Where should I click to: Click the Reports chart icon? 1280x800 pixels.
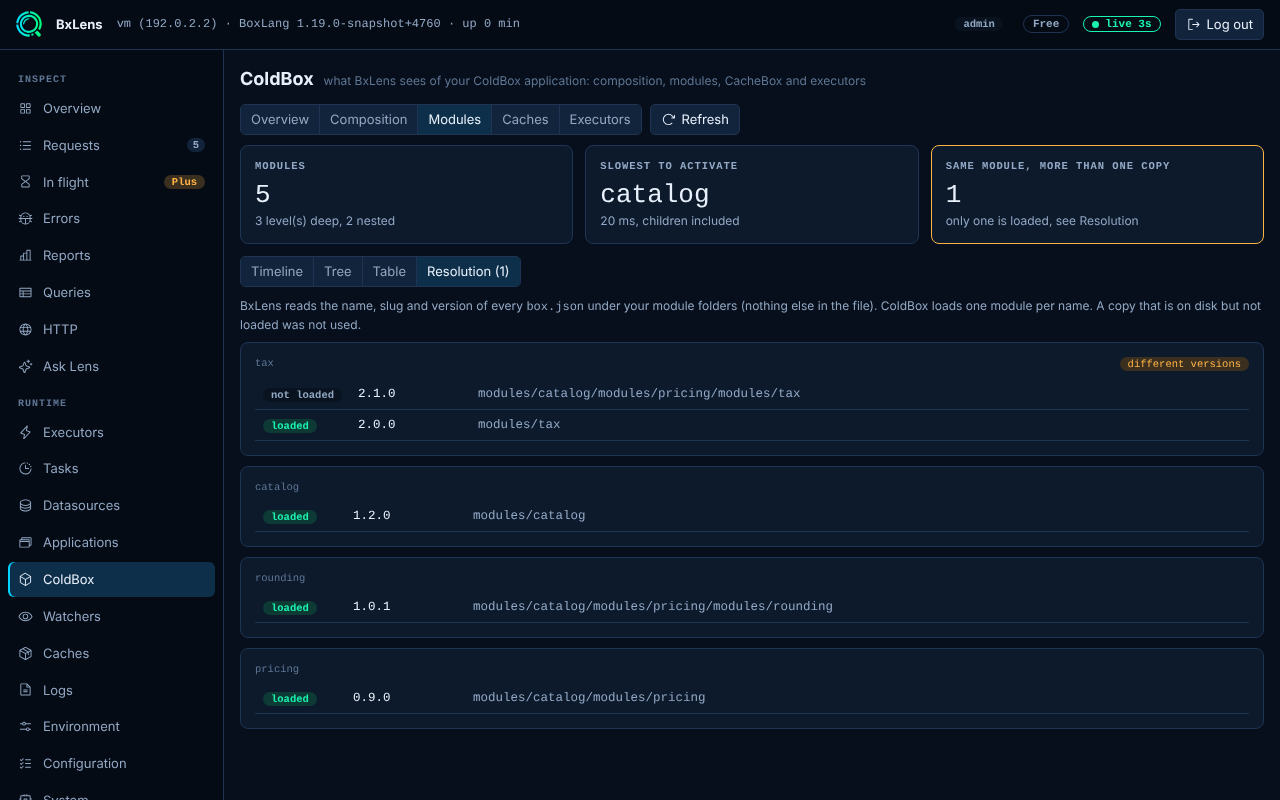click(26, 255)
